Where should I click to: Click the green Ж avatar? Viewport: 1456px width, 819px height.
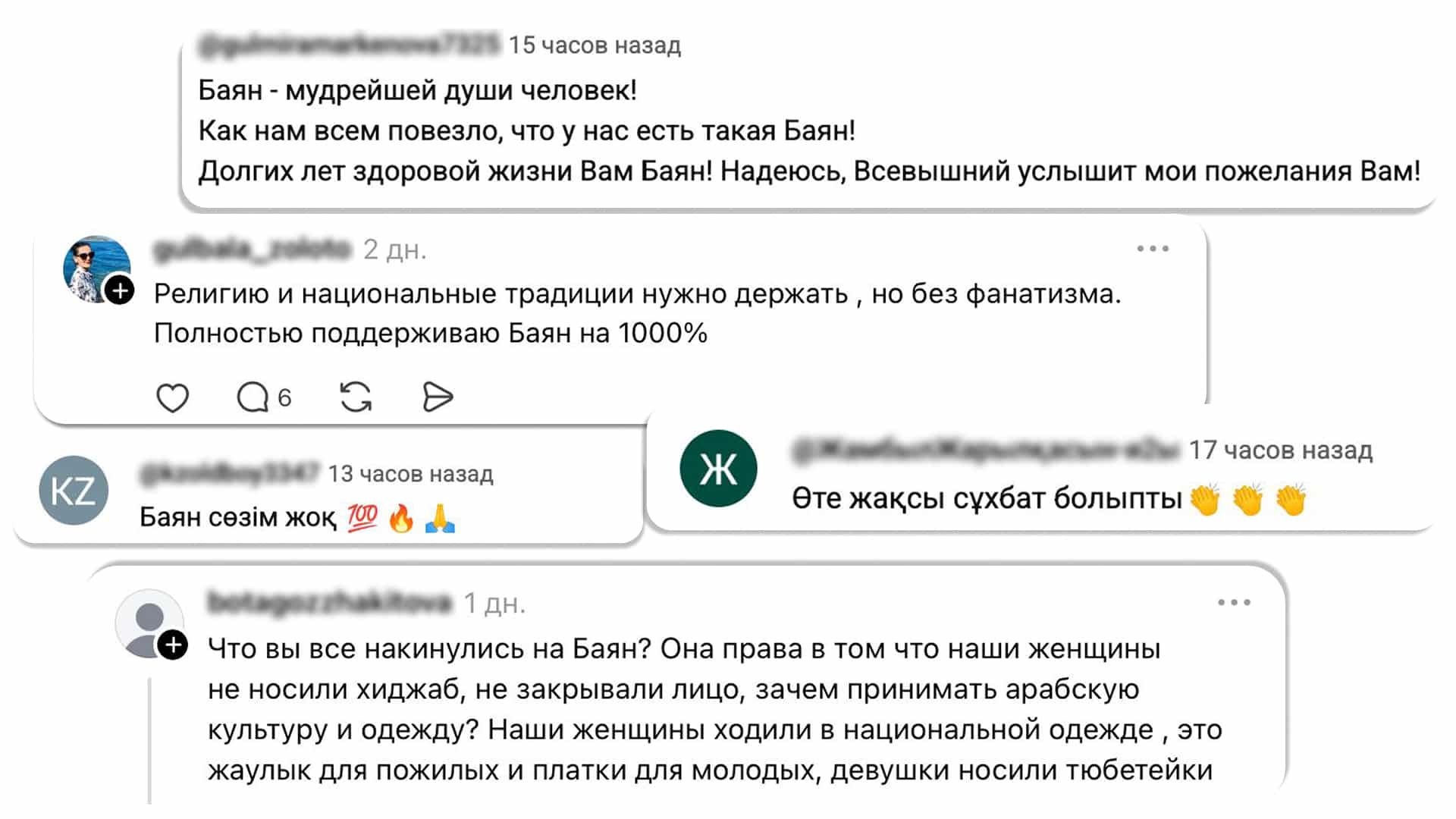coord(717,469)
